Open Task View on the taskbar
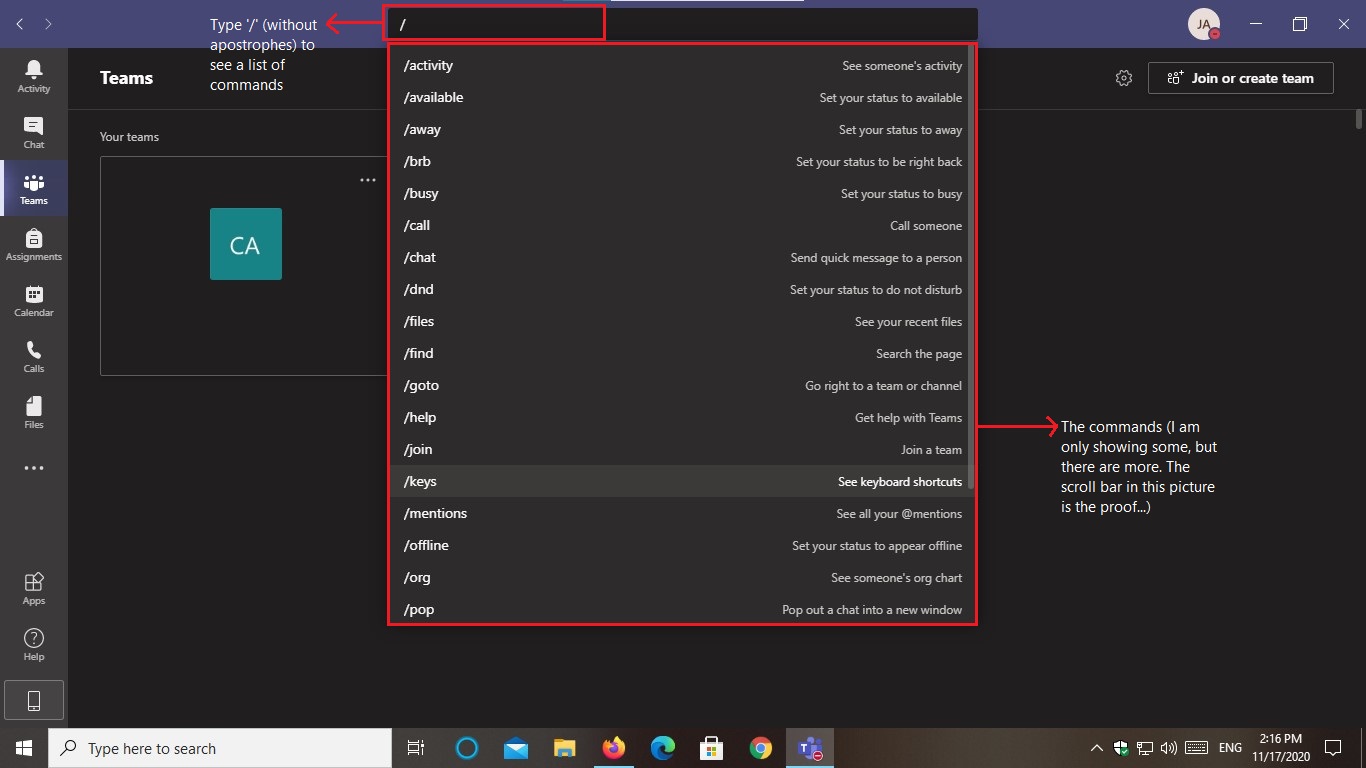Screen dimensions: 1366x768 click(416, 748)
